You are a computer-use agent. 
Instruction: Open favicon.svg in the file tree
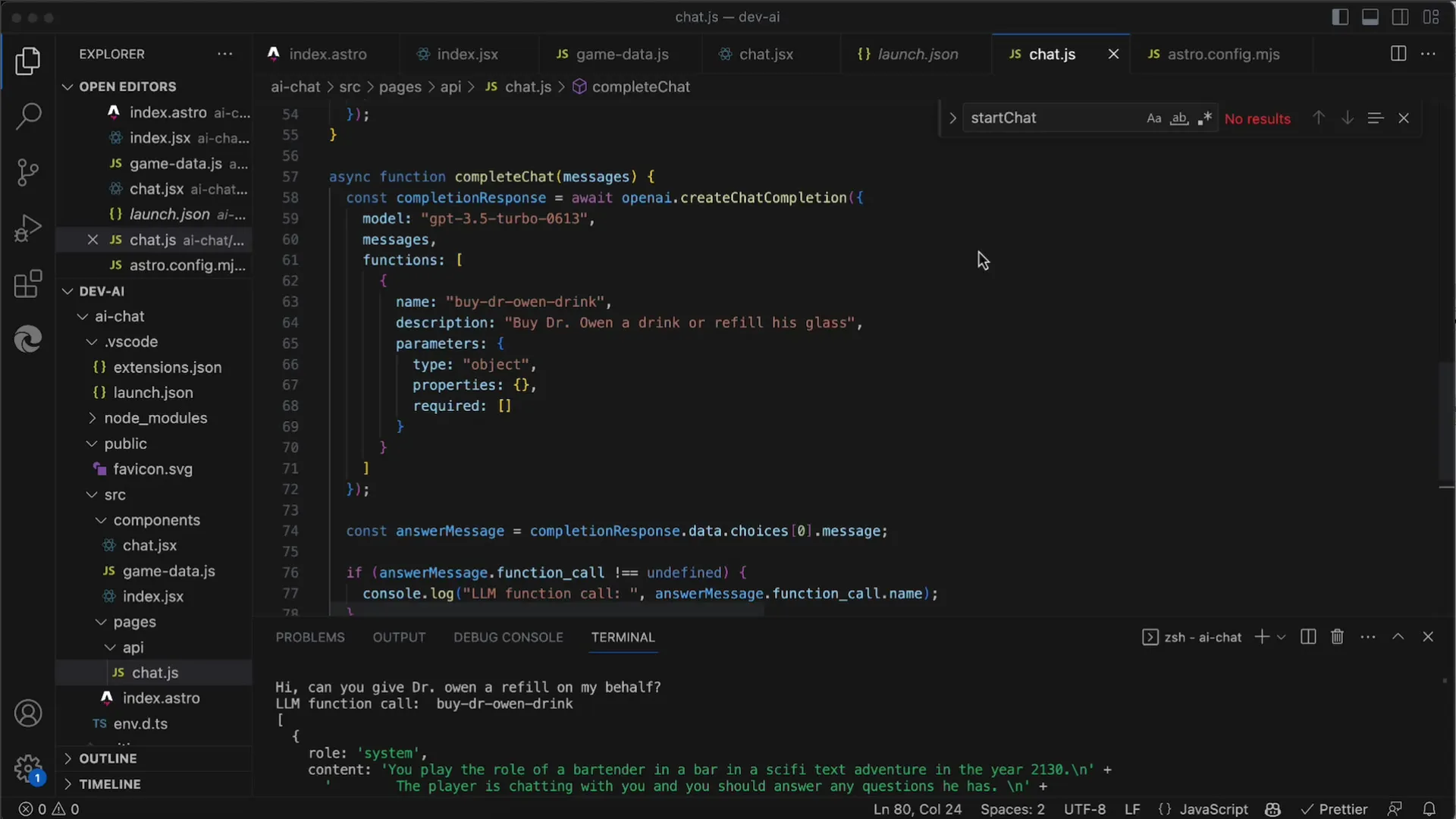coord(152,469)
